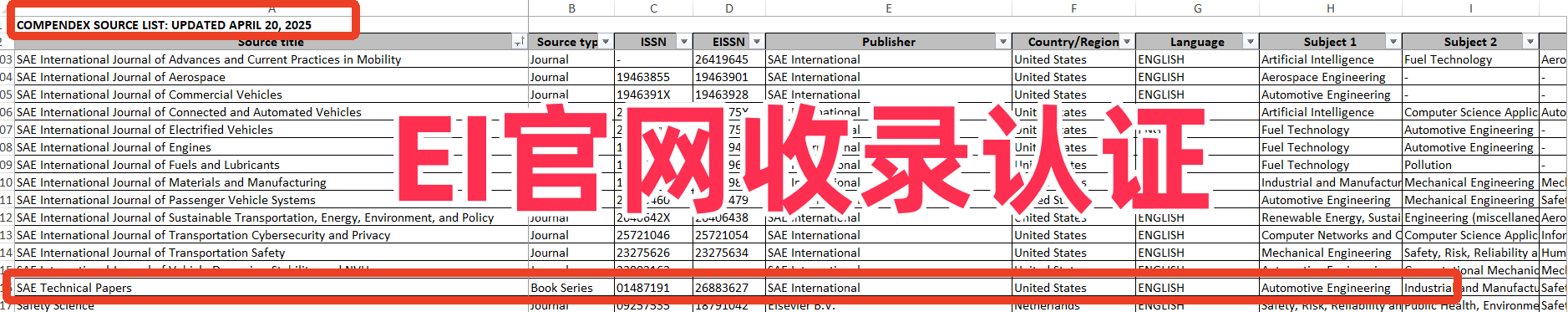
Task: Select column B header
Action: (x=571, y=8)
